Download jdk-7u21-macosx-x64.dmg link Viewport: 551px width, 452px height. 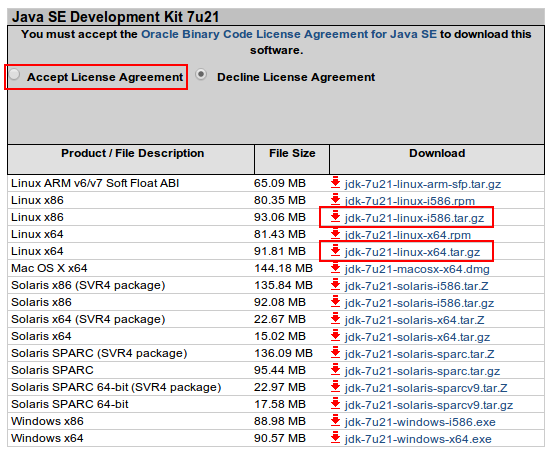pyautogui.click(x=417, y=269)
